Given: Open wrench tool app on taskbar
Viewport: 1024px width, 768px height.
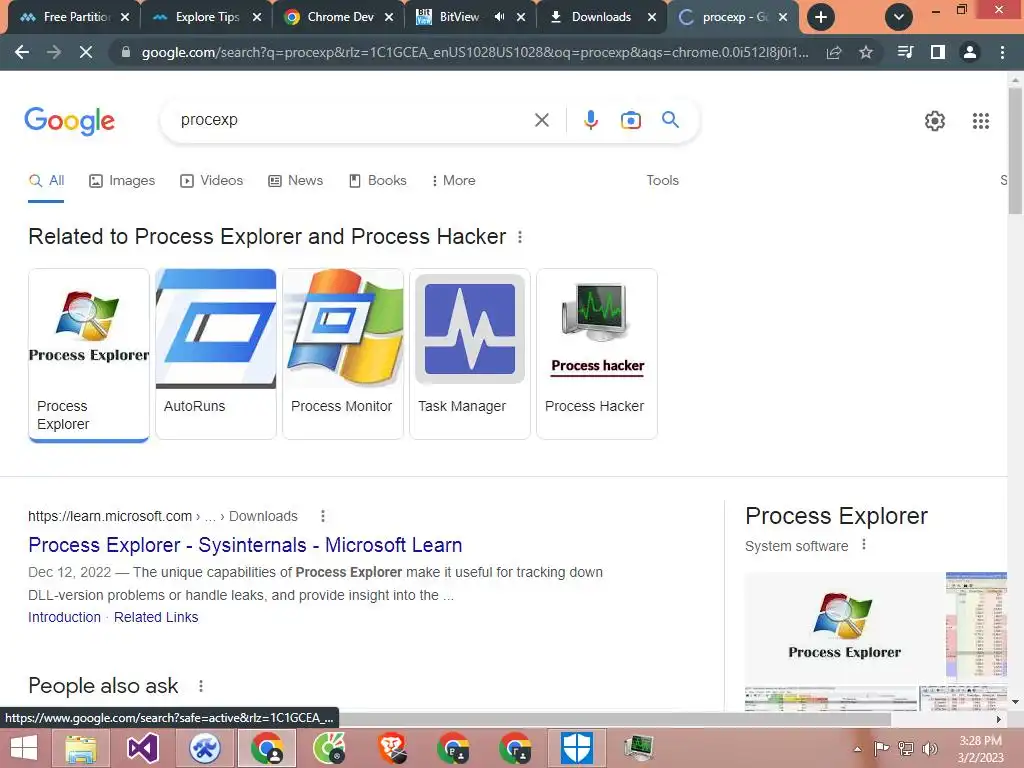Looking at the screenshot, I should point(204,748).
